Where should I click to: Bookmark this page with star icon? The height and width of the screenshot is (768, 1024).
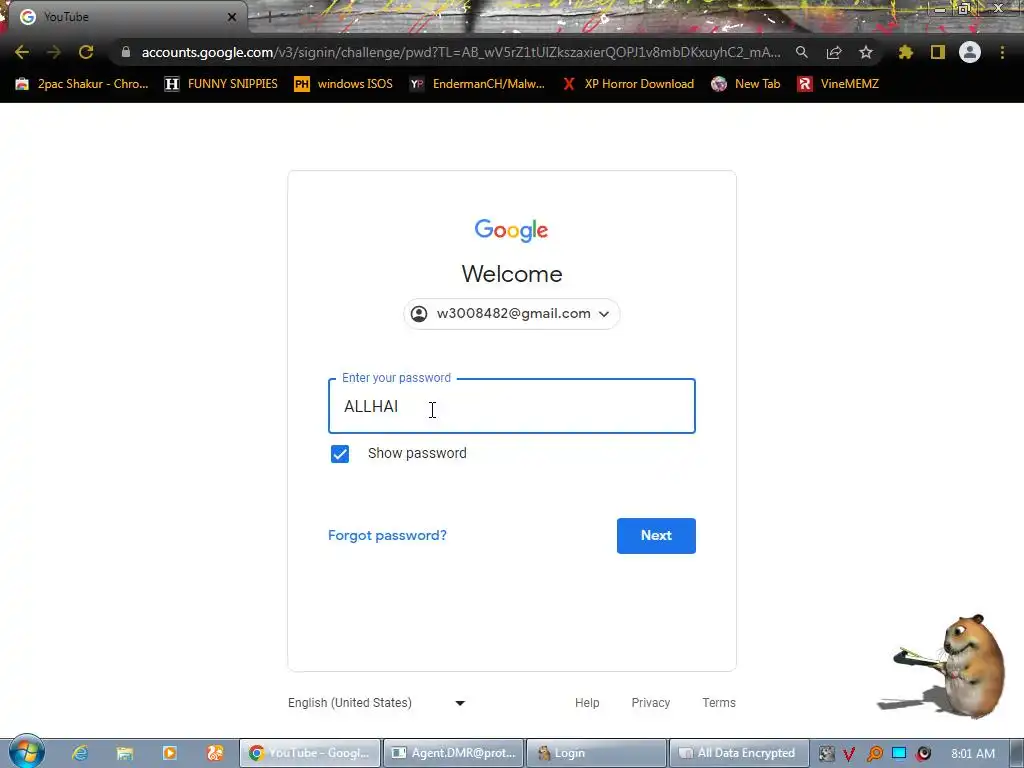865,52
